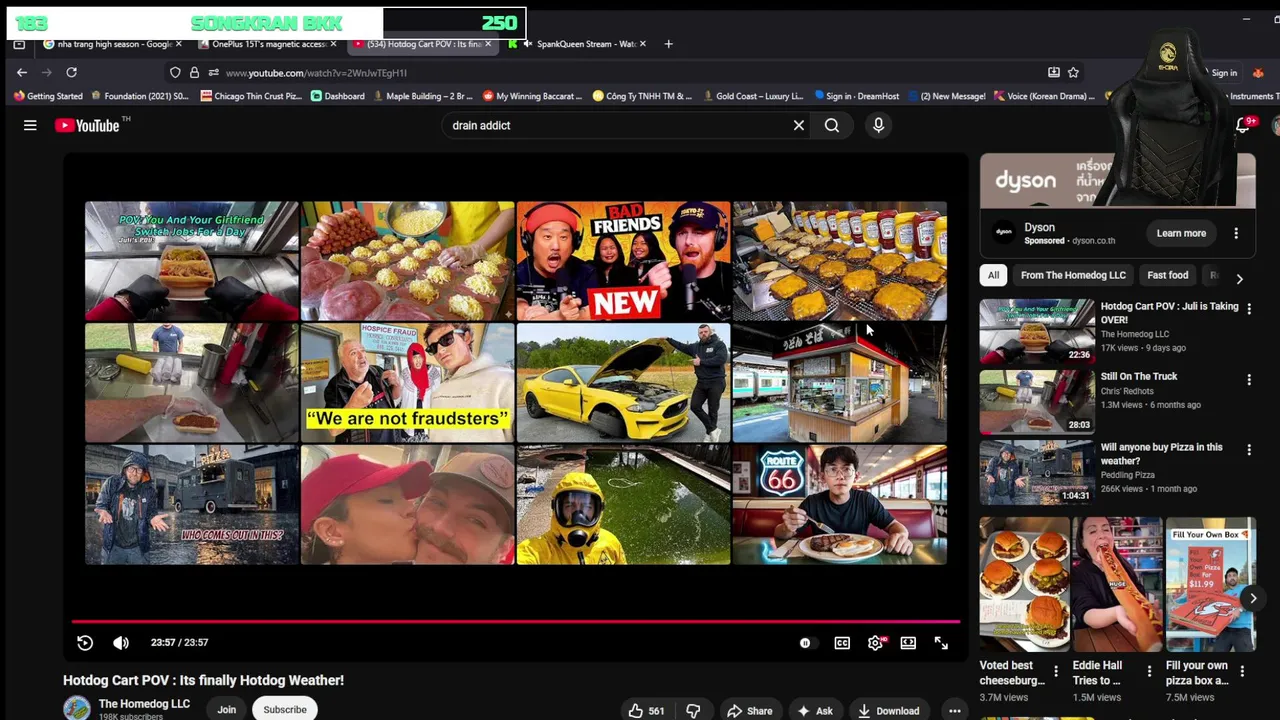1280x720 pixels.
Task: Click Learn more on the Dyson ad
Action: (x=1181, y=233)
